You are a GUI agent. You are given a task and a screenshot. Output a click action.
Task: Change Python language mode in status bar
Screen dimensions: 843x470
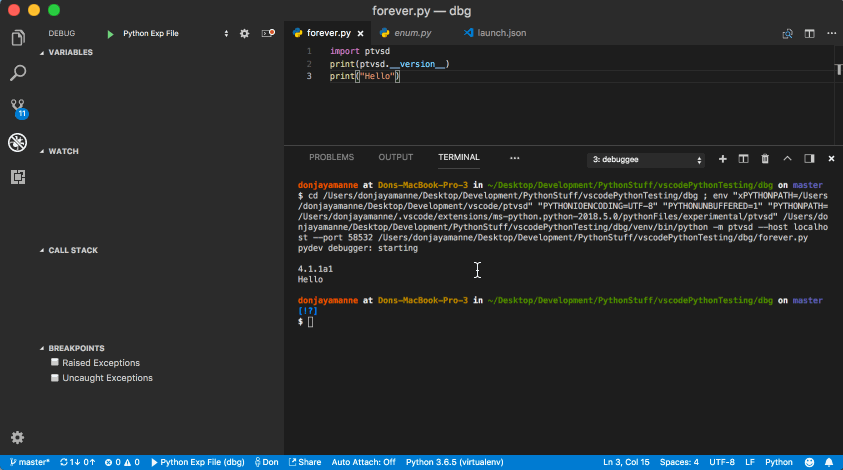click(x=778, y=462)
